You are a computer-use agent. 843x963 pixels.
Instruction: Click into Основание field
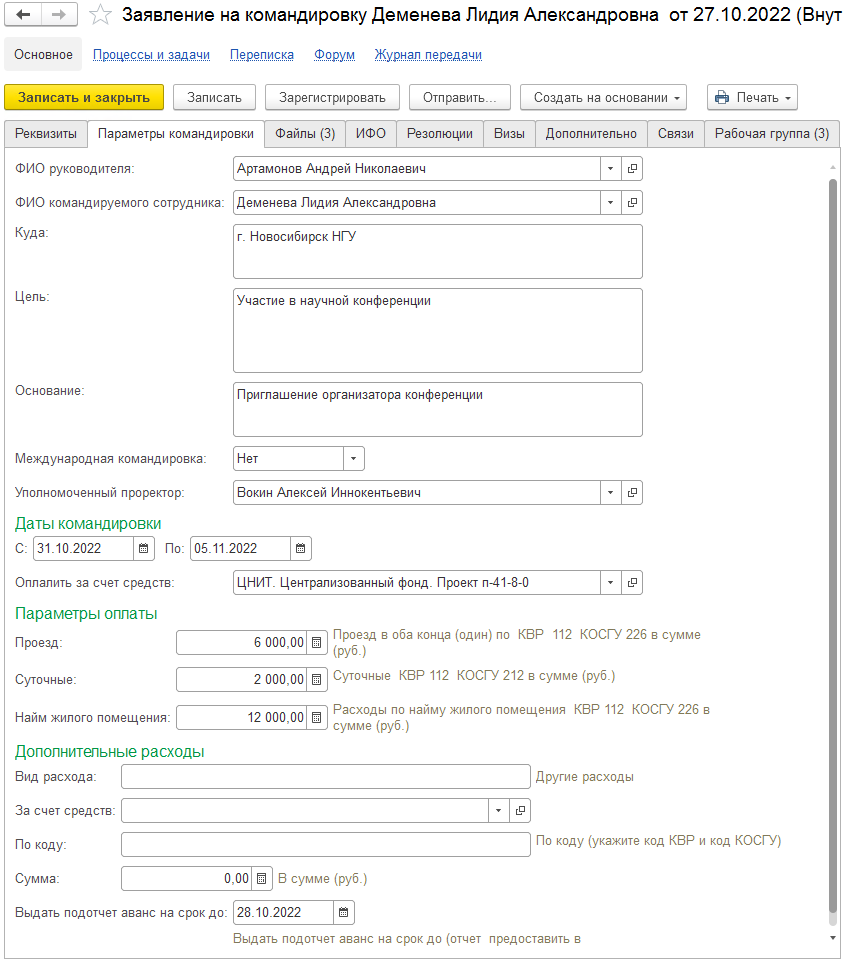click(438, 410)
